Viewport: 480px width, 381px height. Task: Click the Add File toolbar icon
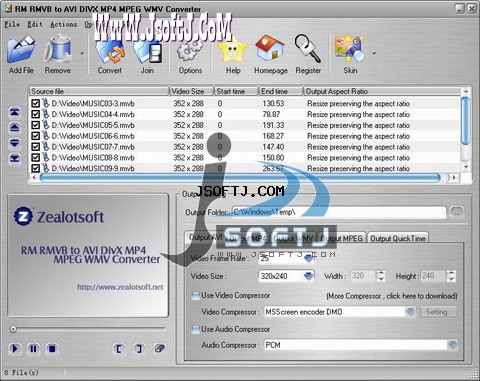point(21,50)
